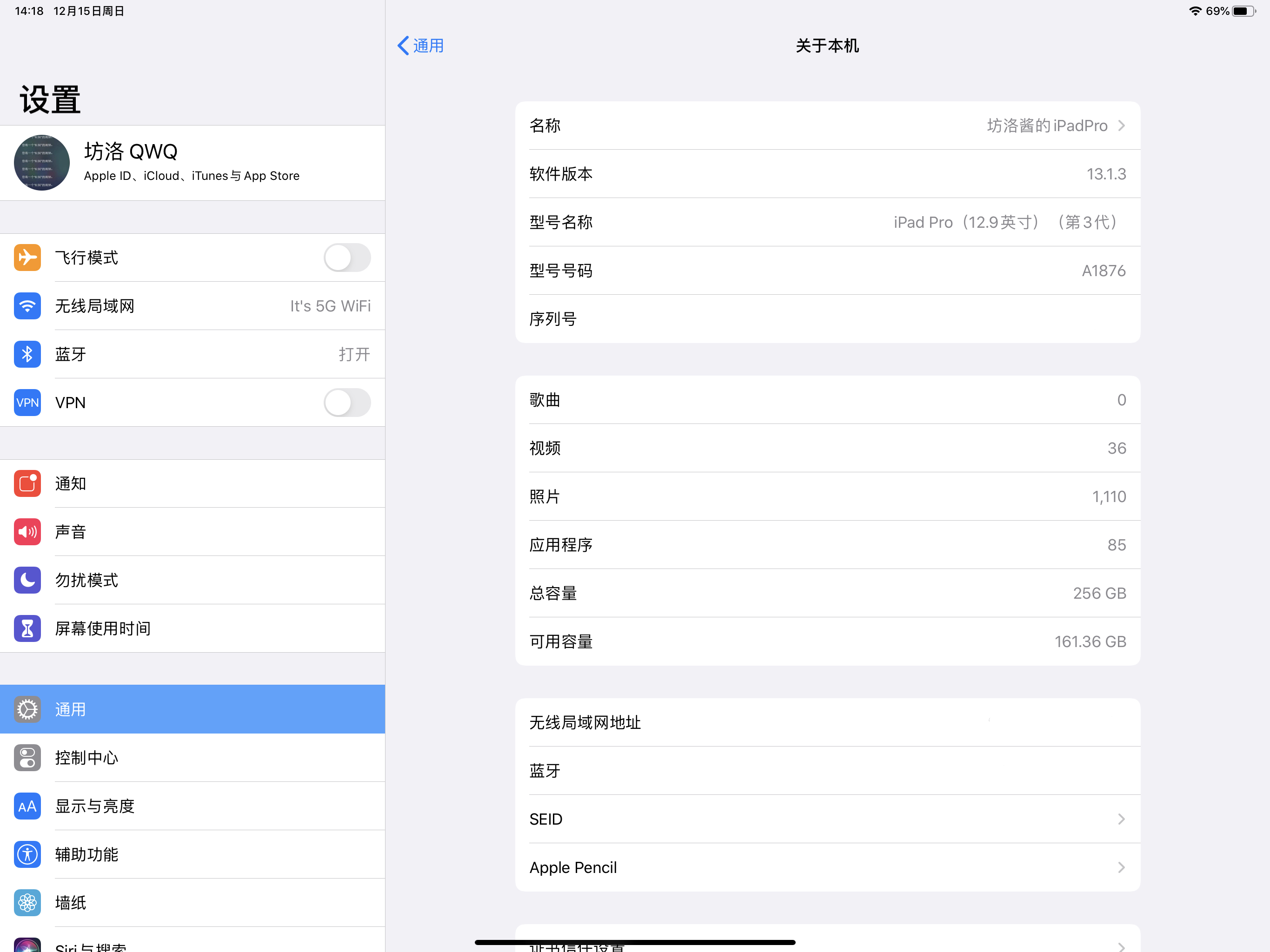Open Apple Pencil details chevron

pos(1122,867)
